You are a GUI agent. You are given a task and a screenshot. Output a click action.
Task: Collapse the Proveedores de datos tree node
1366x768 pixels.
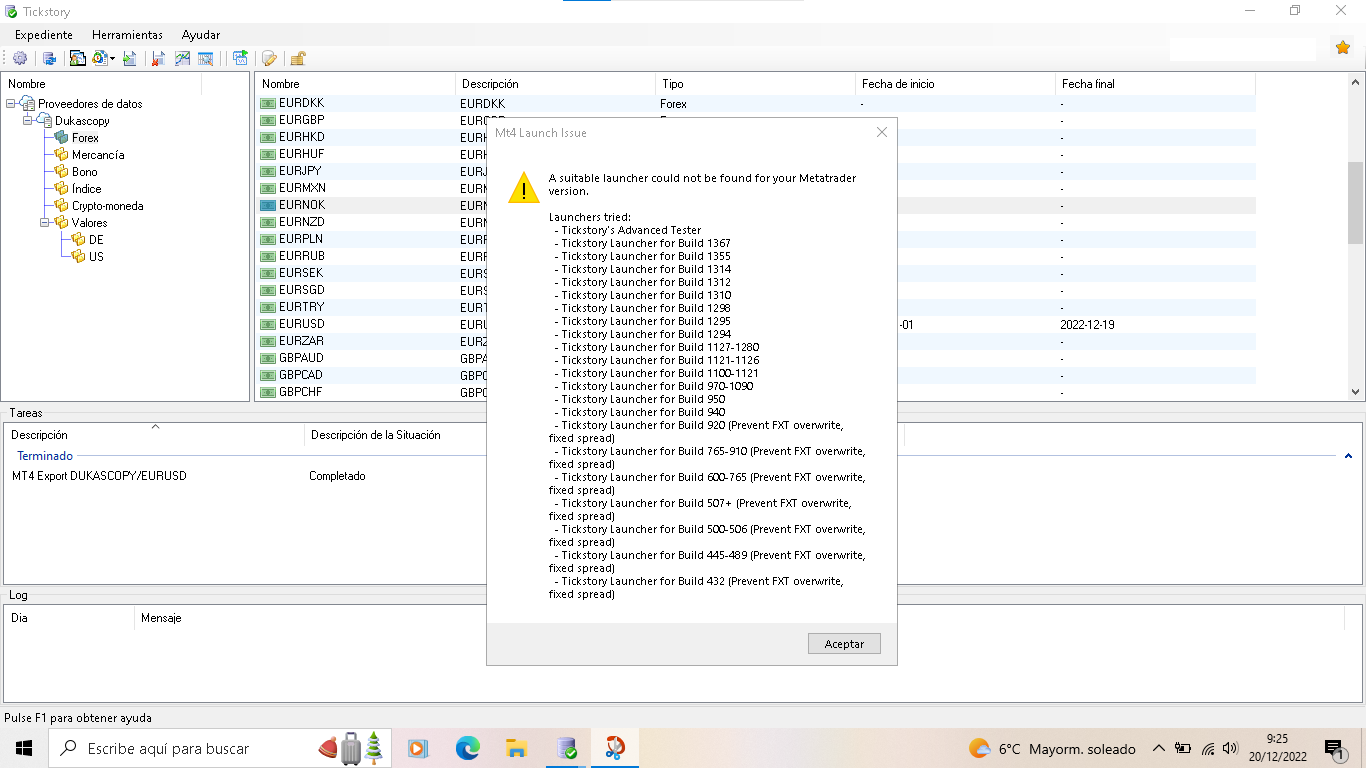coord(11,103)
